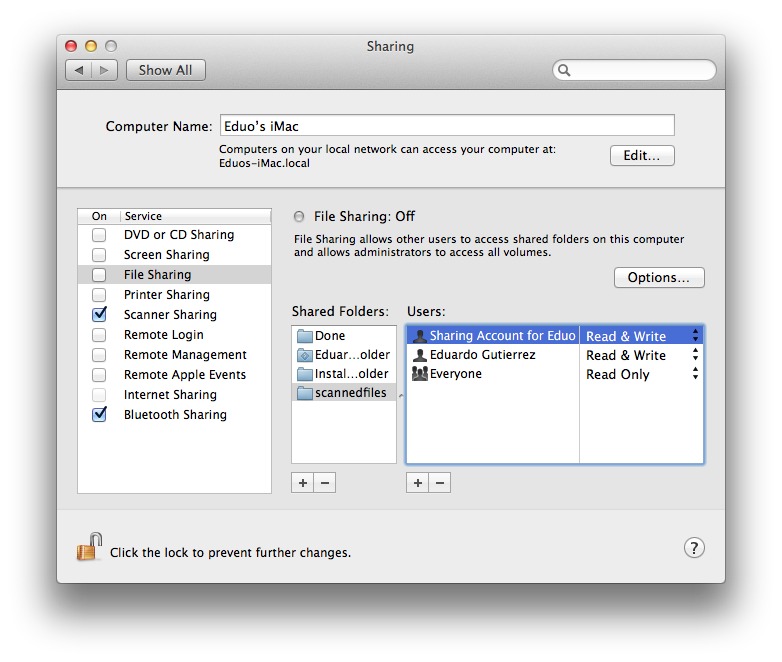Viewport: 782px width, 662px height.
Task: Select the Scanner Sharing service label
Action: coord(170,315)
